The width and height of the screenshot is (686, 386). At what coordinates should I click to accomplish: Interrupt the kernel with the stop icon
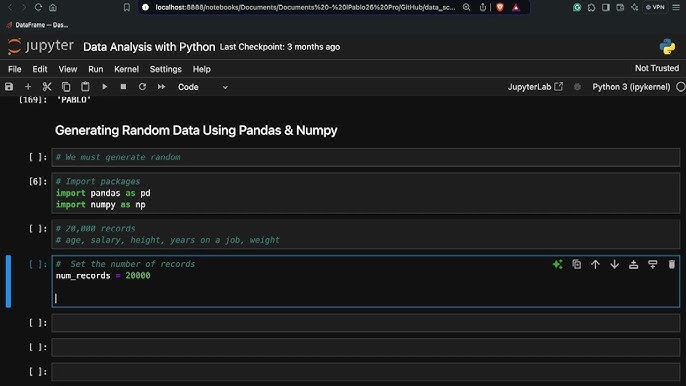coord(123,87)
